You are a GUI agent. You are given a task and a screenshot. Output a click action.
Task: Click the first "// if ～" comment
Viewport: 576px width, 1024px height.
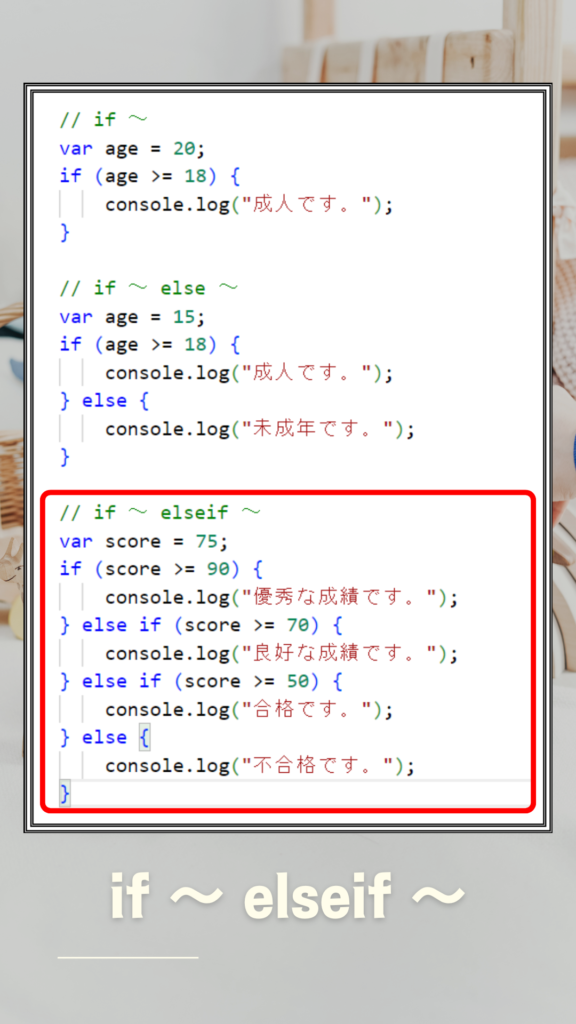point(104,120)
